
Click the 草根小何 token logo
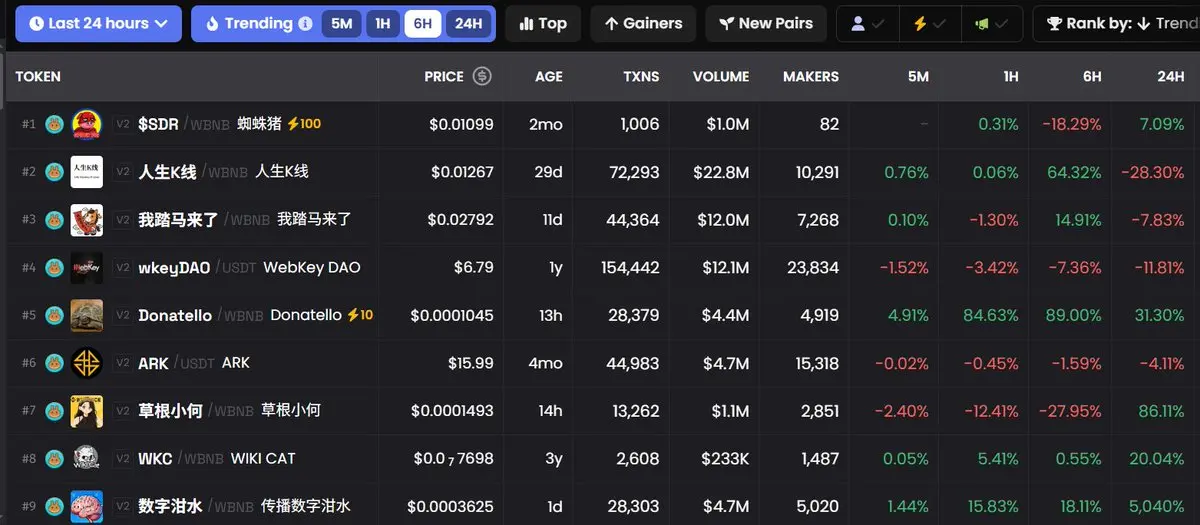point(87,410)
